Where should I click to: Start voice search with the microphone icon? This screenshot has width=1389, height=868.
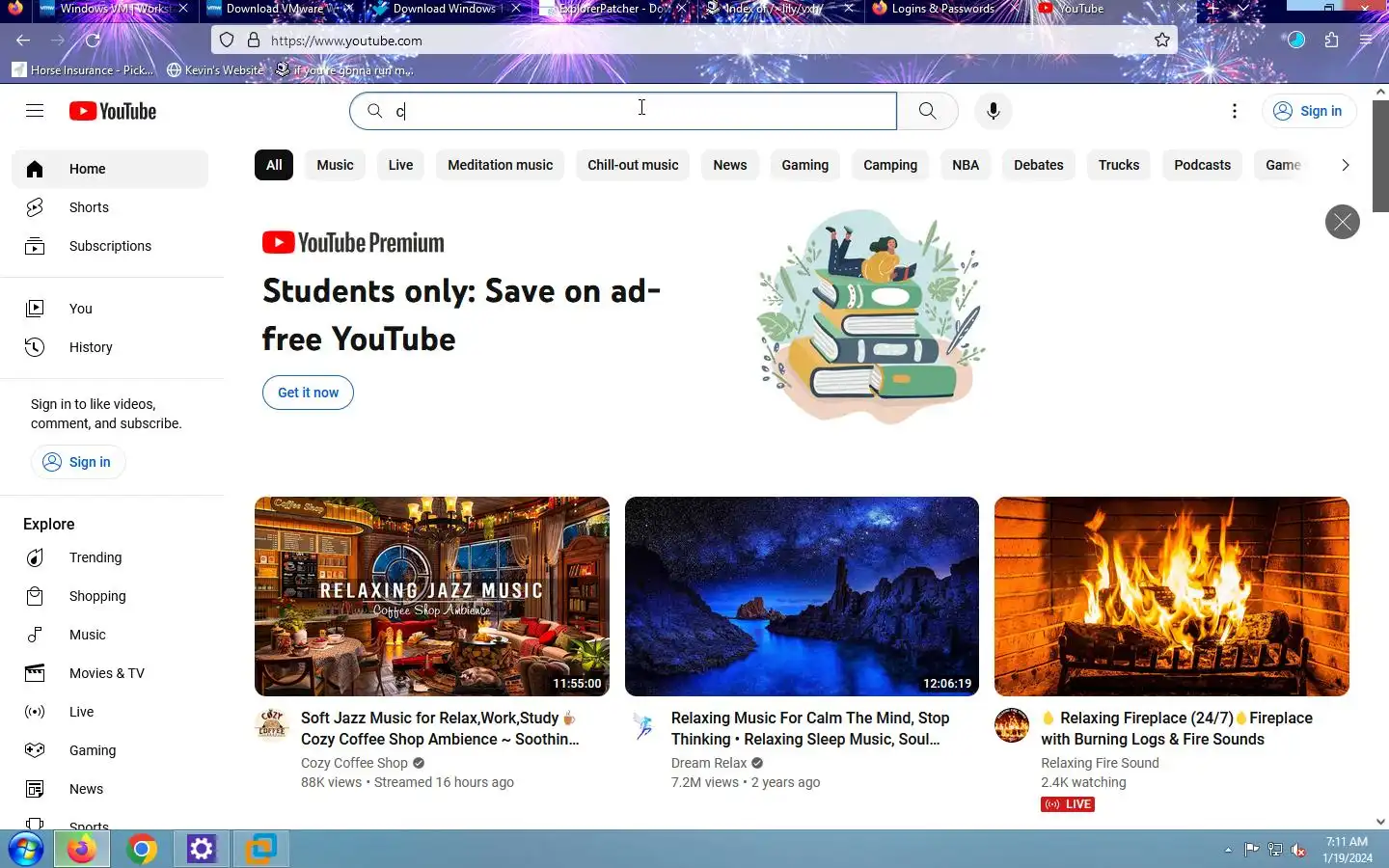993,111
